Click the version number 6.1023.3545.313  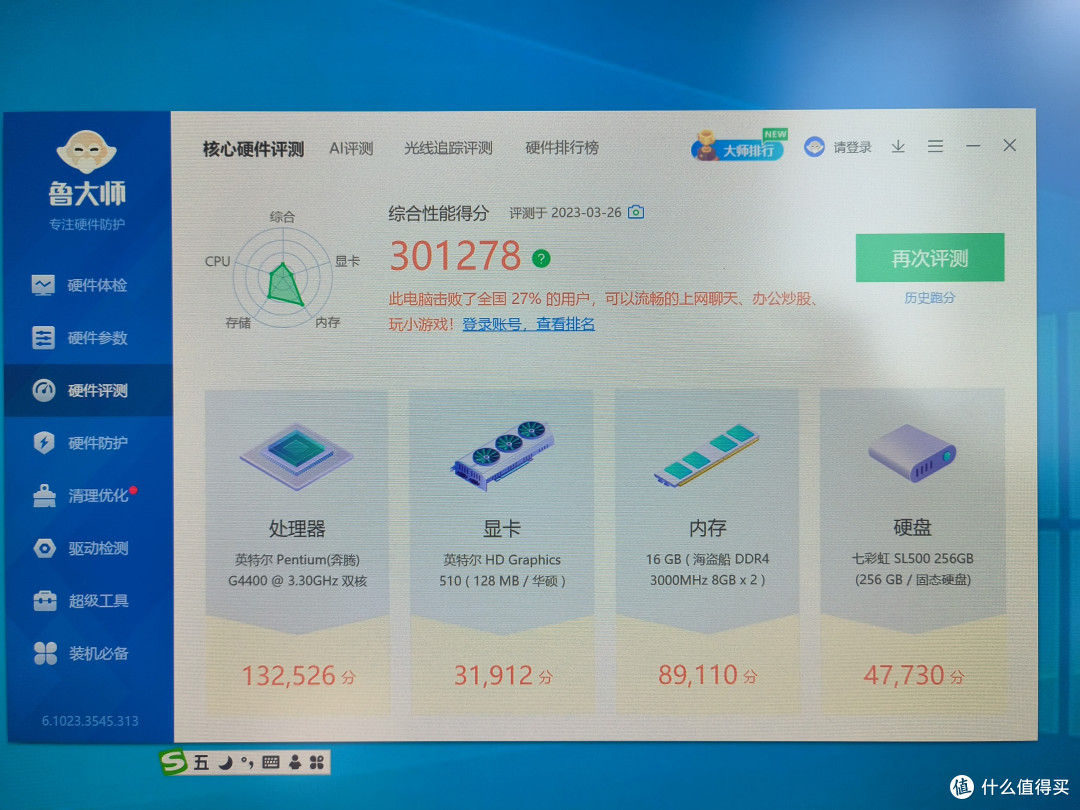(x=90, y=721)
